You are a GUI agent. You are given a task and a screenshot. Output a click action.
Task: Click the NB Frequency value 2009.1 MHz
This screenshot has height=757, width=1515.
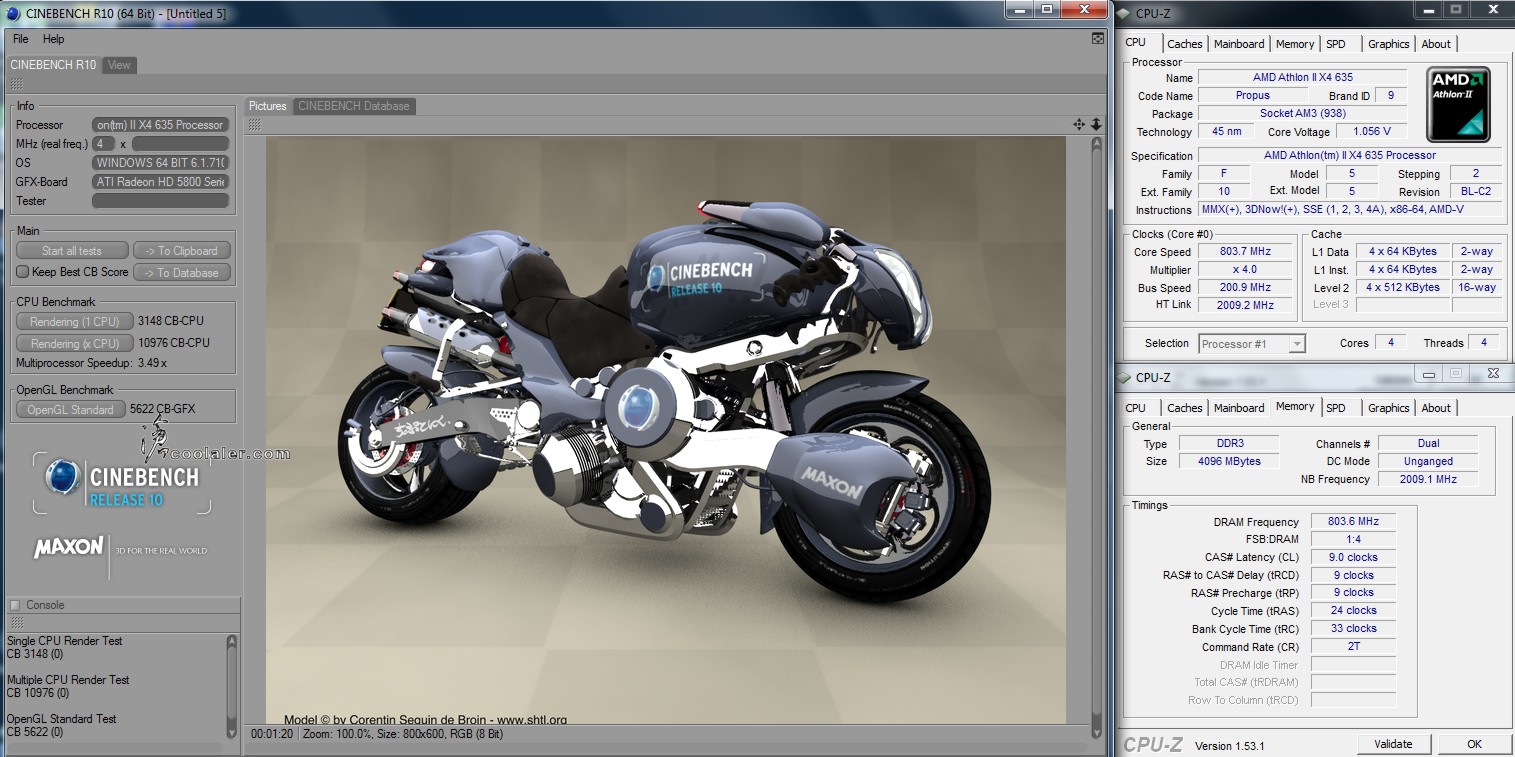(x=1428, y=479)
